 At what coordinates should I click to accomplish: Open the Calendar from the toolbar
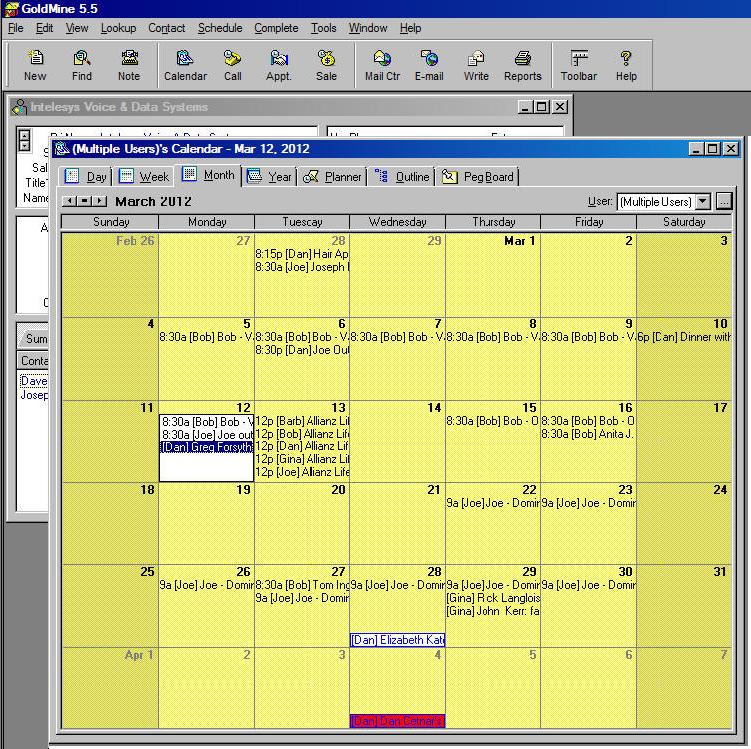pyautogui.click(x=185, y=65)
